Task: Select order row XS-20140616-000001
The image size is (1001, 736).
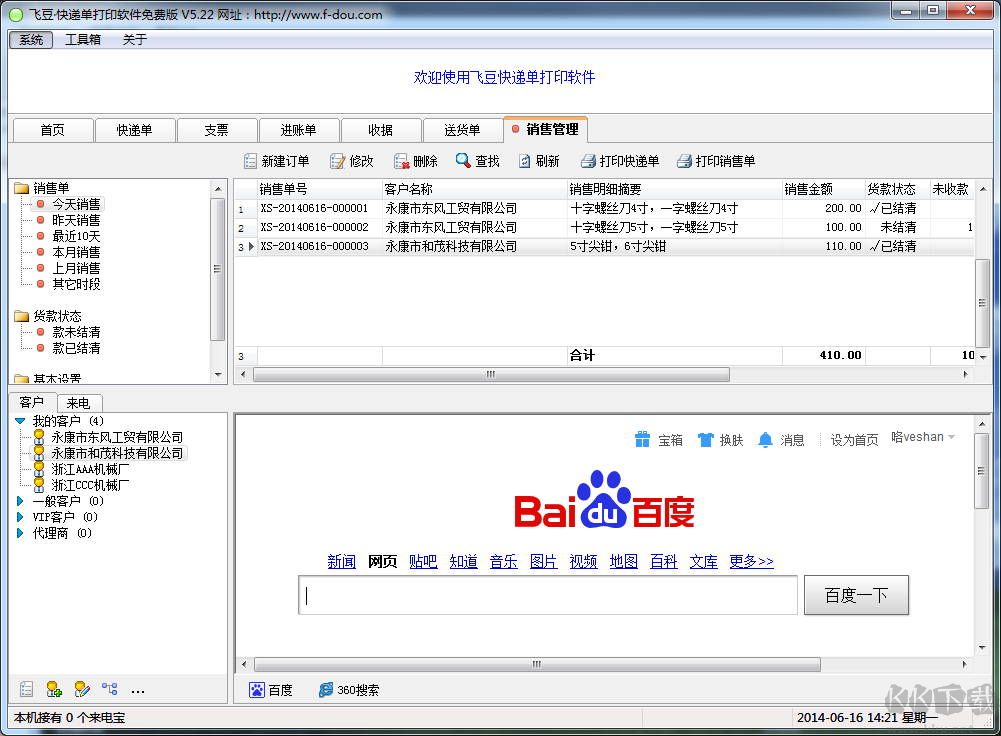Action: (604, 209)
